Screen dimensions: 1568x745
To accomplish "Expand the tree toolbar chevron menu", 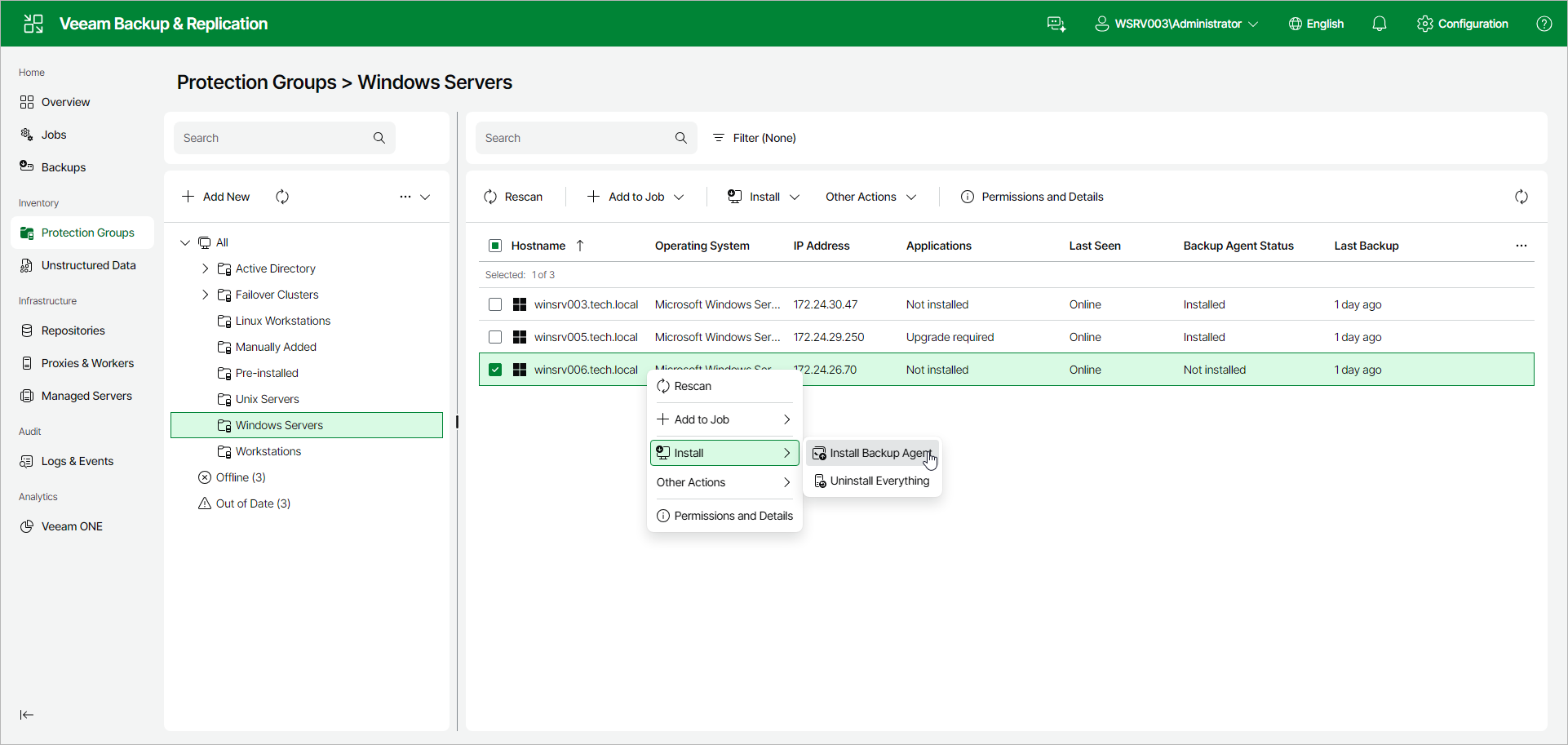I will point(425,197).
